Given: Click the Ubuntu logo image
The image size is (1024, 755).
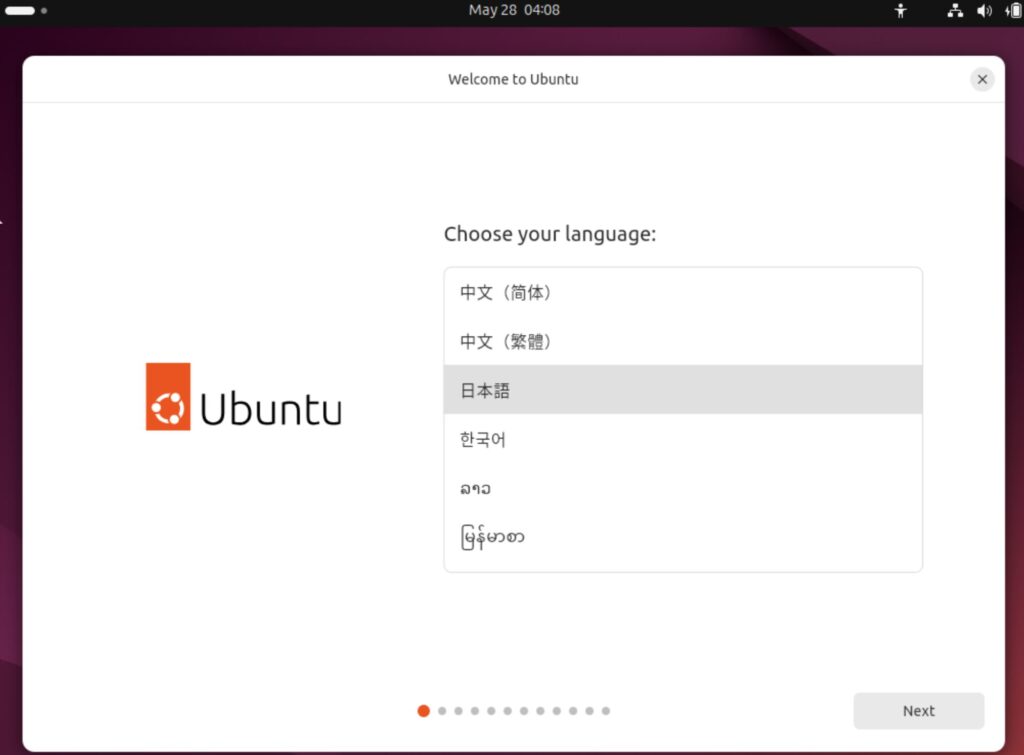Looking at the screenshot, I should click(x=243, y=397).
